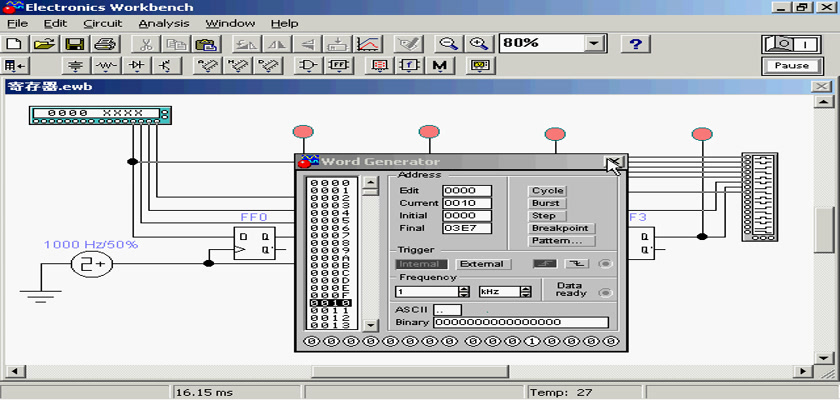840x400 pixels.
Task: Click the New file icon
Action: point(14,44)
